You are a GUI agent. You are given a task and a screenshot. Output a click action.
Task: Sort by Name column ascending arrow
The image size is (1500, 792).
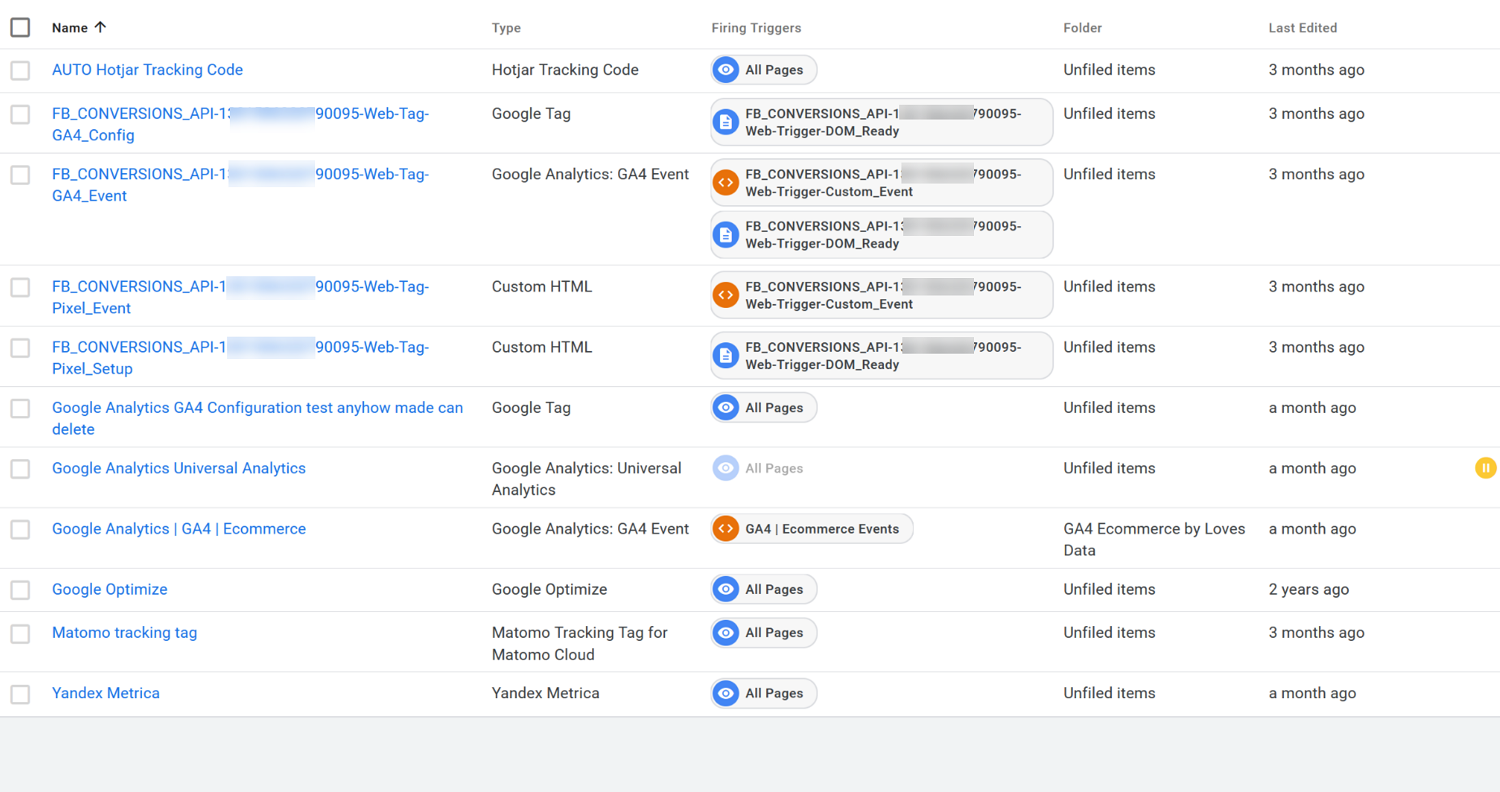pos(100,28)
